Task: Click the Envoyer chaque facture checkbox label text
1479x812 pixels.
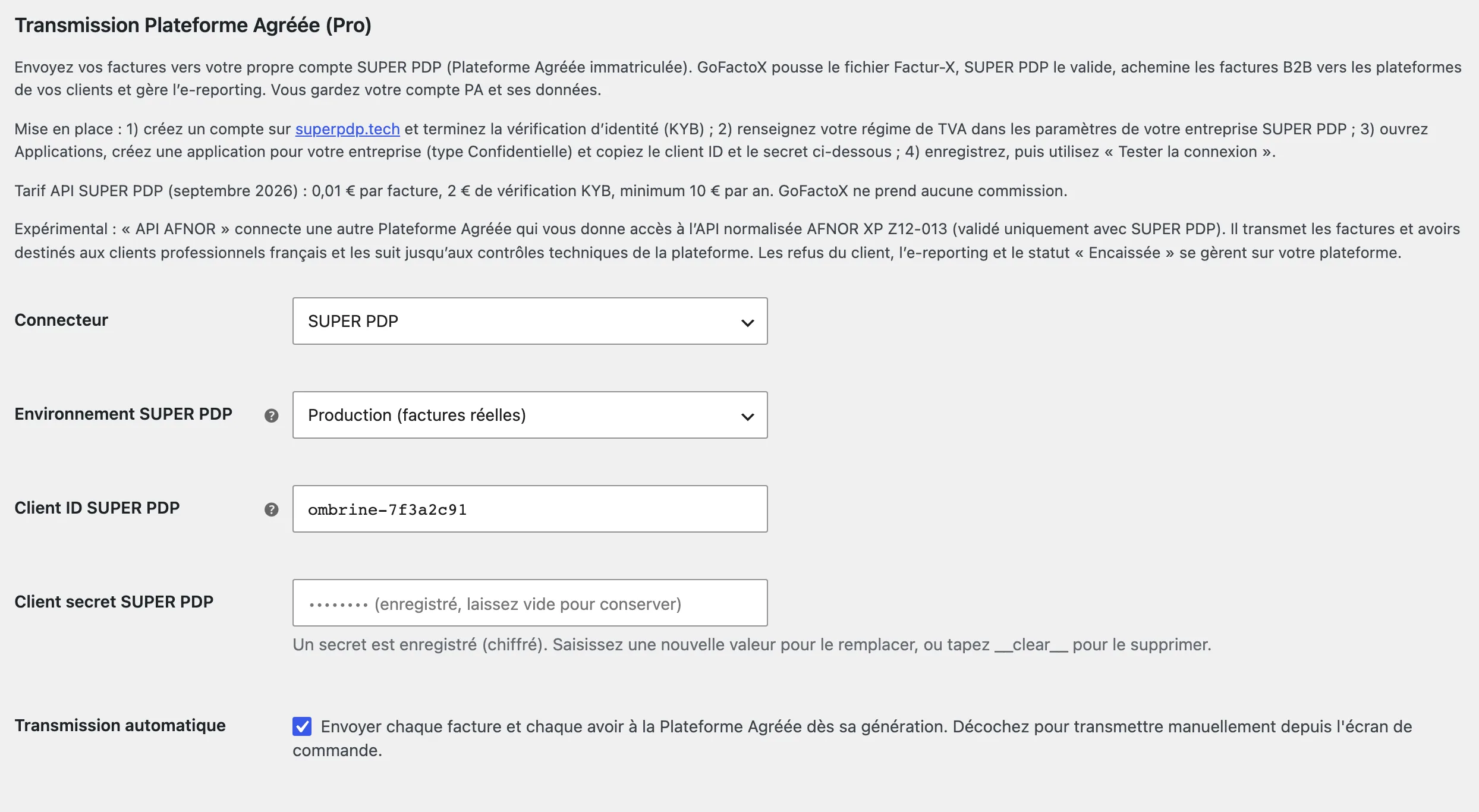Action: pyautogui.click(x=852, y=738)
